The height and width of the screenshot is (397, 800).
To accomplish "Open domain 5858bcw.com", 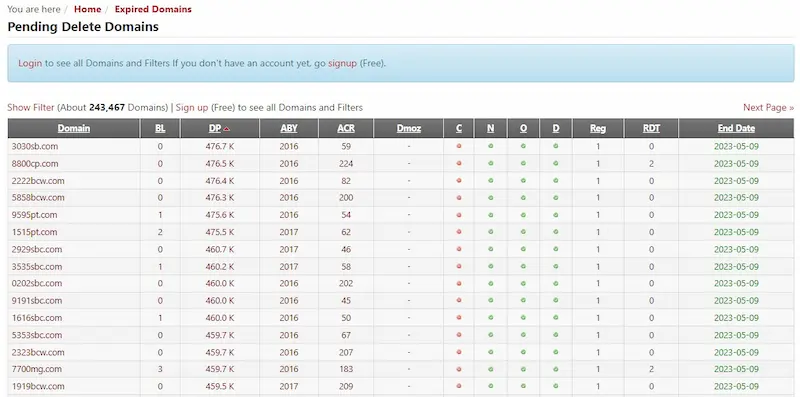I will (x=38, y=197).
